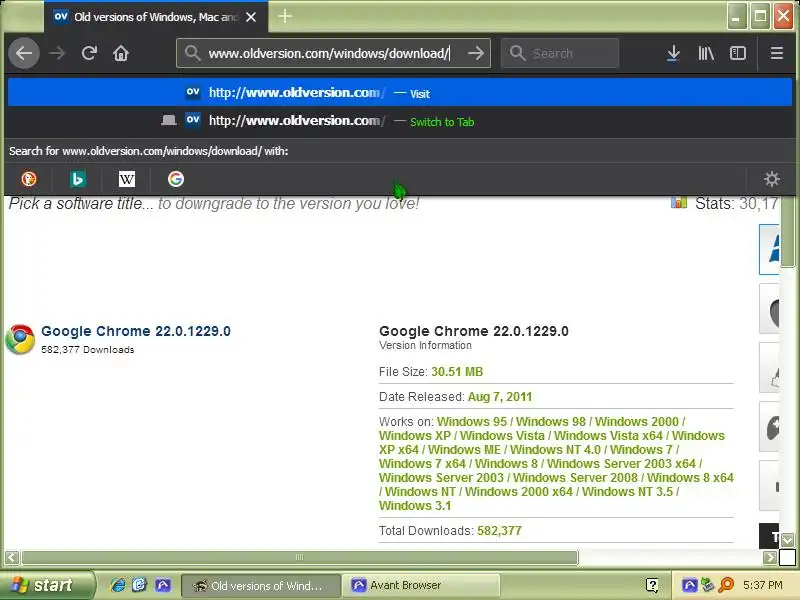Click the horizontal scrollbar left arrow
Screen dimensions: 800x600
[12, 557]
